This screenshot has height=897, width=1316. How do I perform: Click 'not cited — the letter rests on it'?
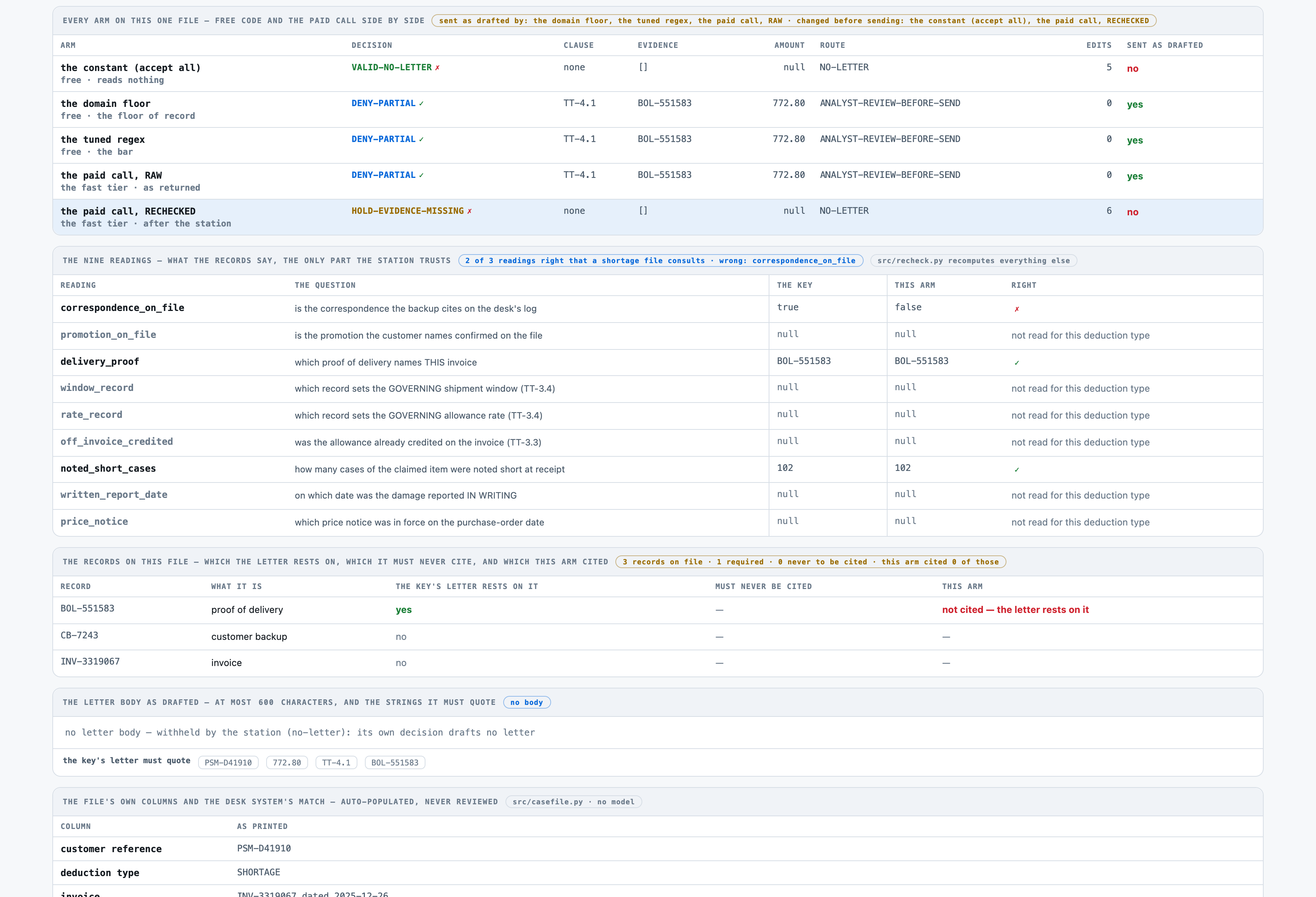1015,610
